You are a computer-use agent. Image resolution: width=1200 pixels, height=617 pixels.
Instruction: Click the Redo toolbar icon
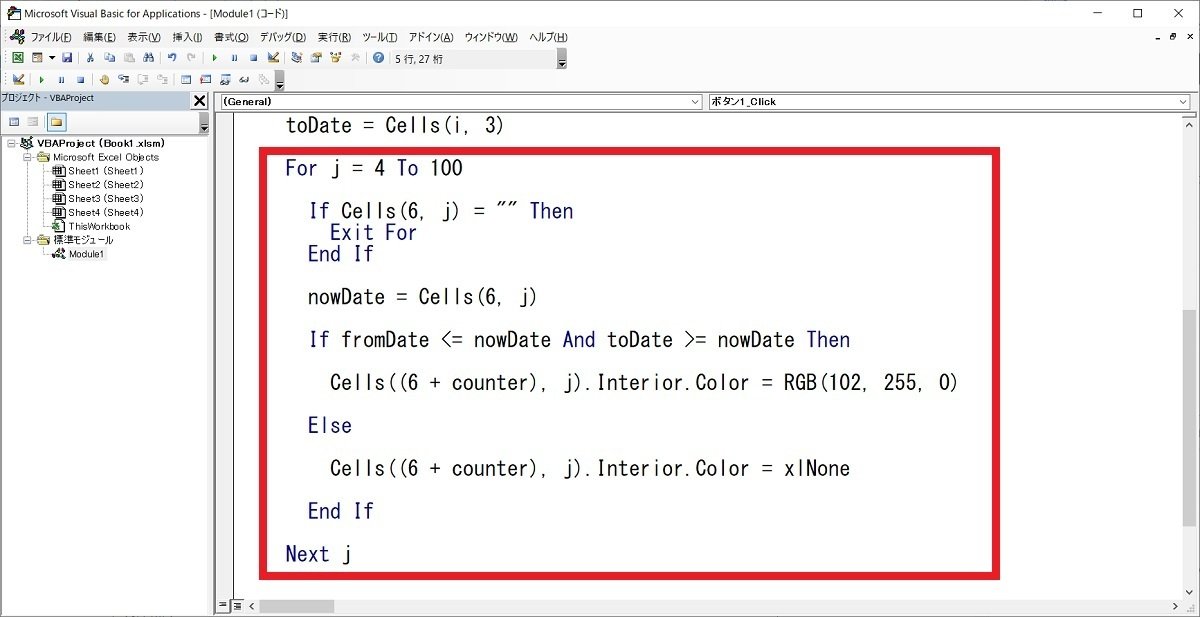click(x=191, y=58)
